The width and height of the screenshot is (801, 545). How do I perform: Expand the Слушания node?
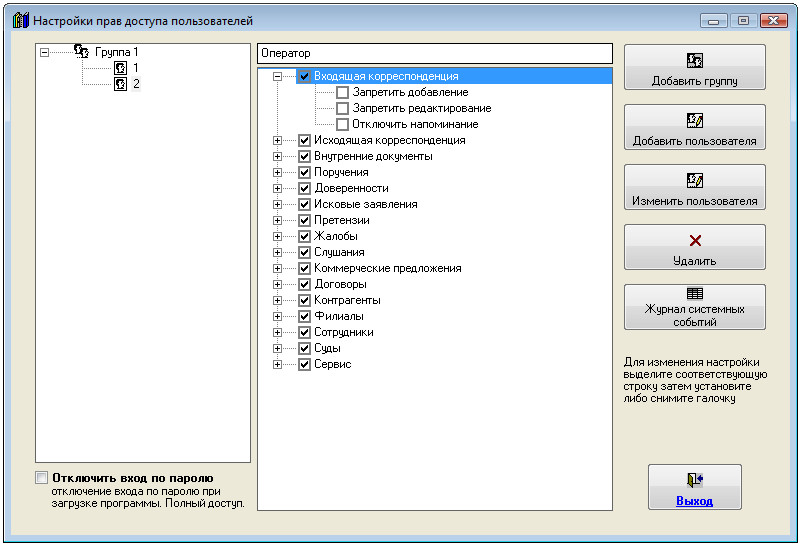[x=277, y=252]
